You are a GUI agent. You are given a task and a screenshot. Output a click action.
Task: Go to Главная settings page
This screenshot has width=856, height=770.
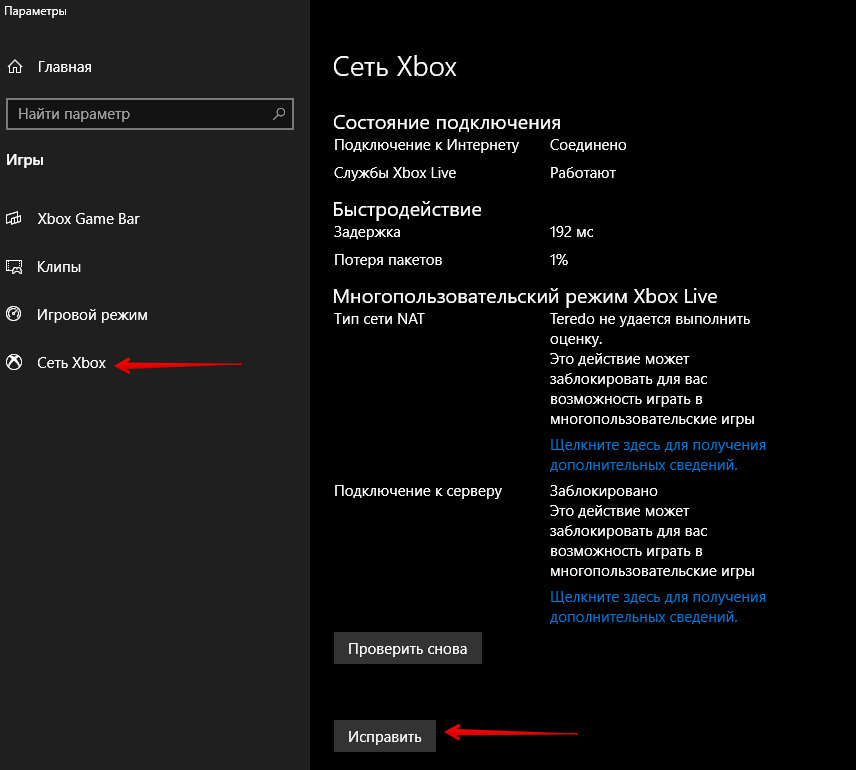(64, 67)
